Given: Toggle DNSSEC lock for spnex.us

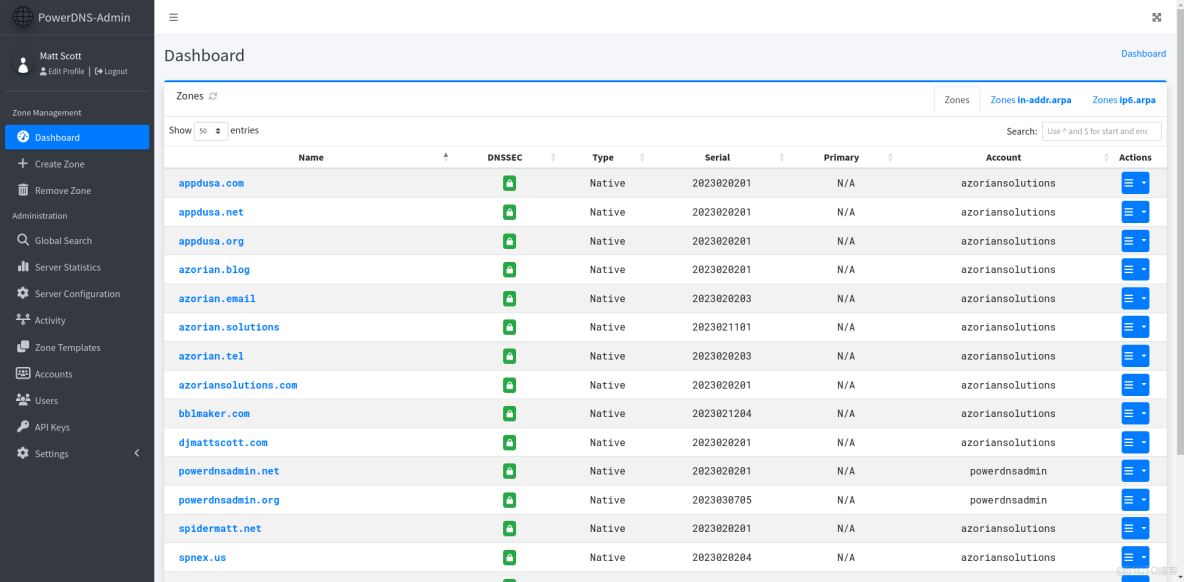Looking at the screenshot, I should tap(509, 557).
